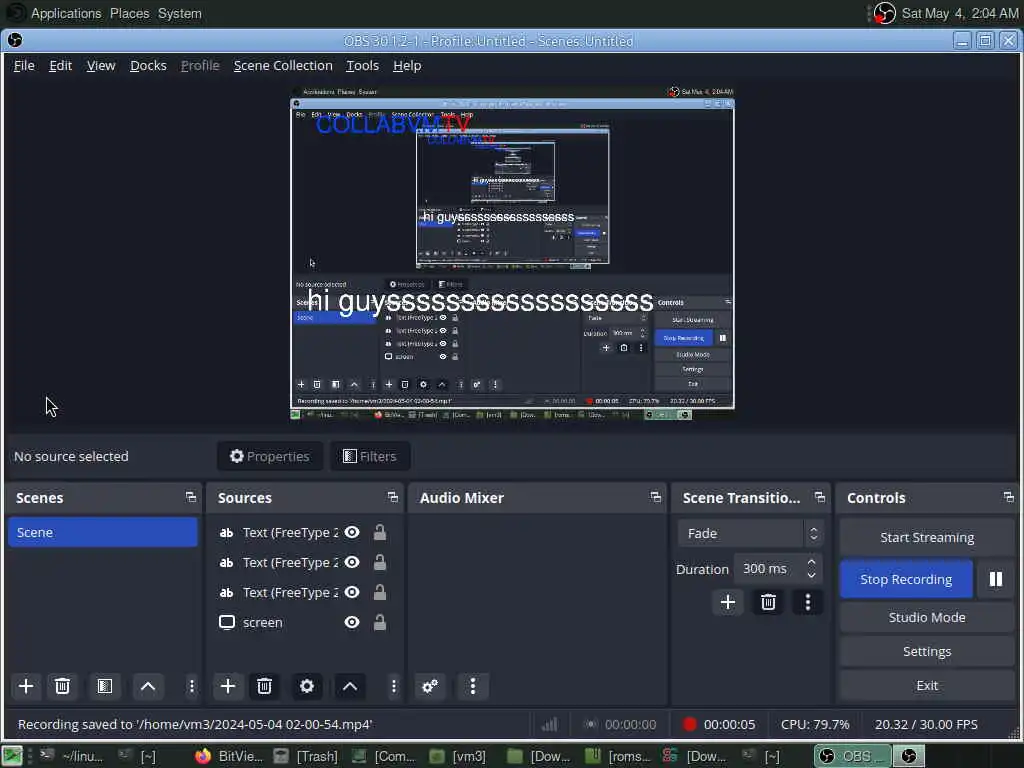Click OBS tray icon beside the clock
This screenshot has height=768, width=1024.
(x=884, y=13)
